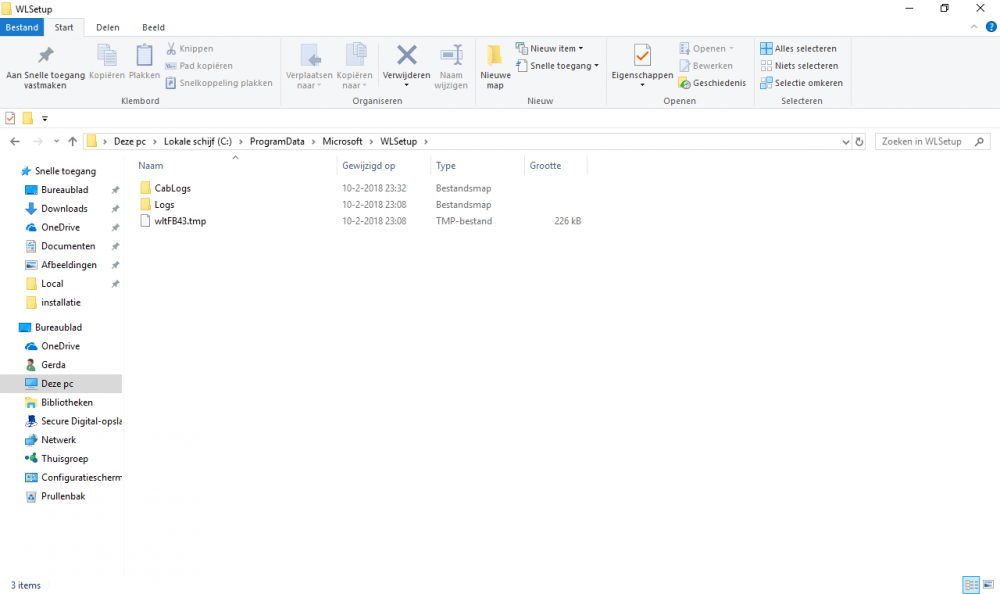This screenshot has height=594, width=1000.
Task: Create a folder with the Nieuwe map icon
Action: pyautogui.click(x=494, y=62)
